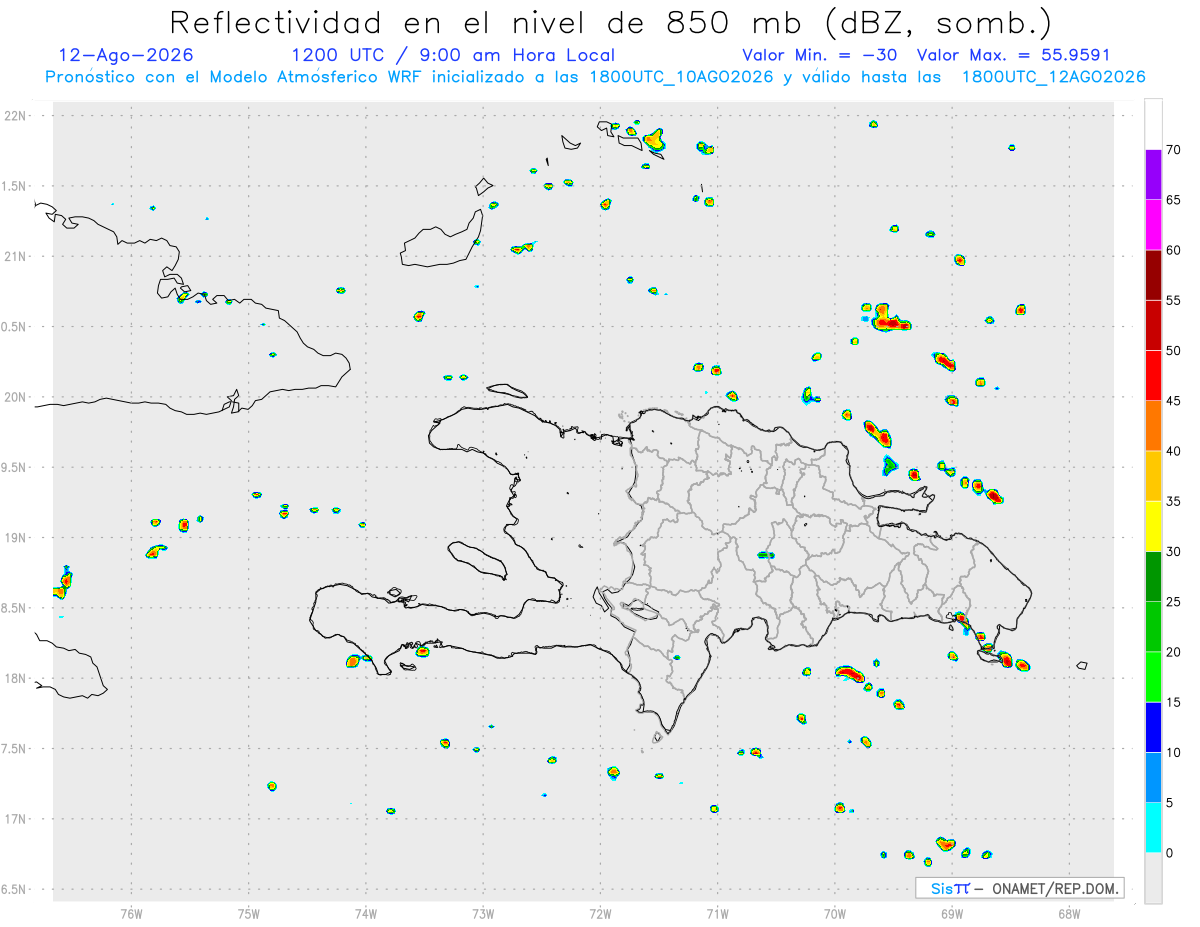Click the latitude label '18N'
Viewport: 1200px width, 927px height.
coord(17,679)
